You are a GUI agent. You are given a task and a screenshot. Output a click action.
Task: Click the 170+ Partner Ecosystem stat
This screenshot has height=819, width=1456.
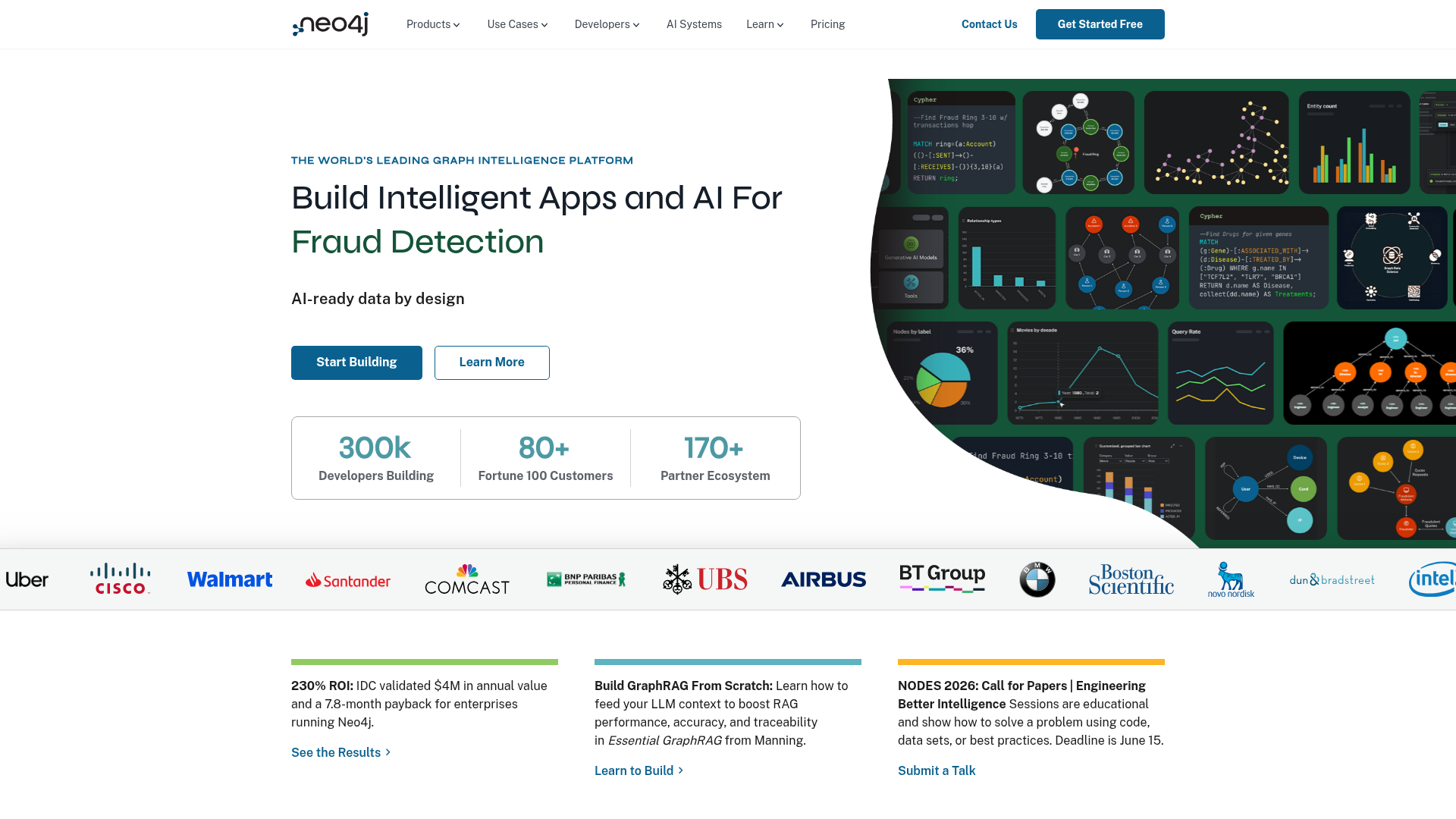point(715,458)
